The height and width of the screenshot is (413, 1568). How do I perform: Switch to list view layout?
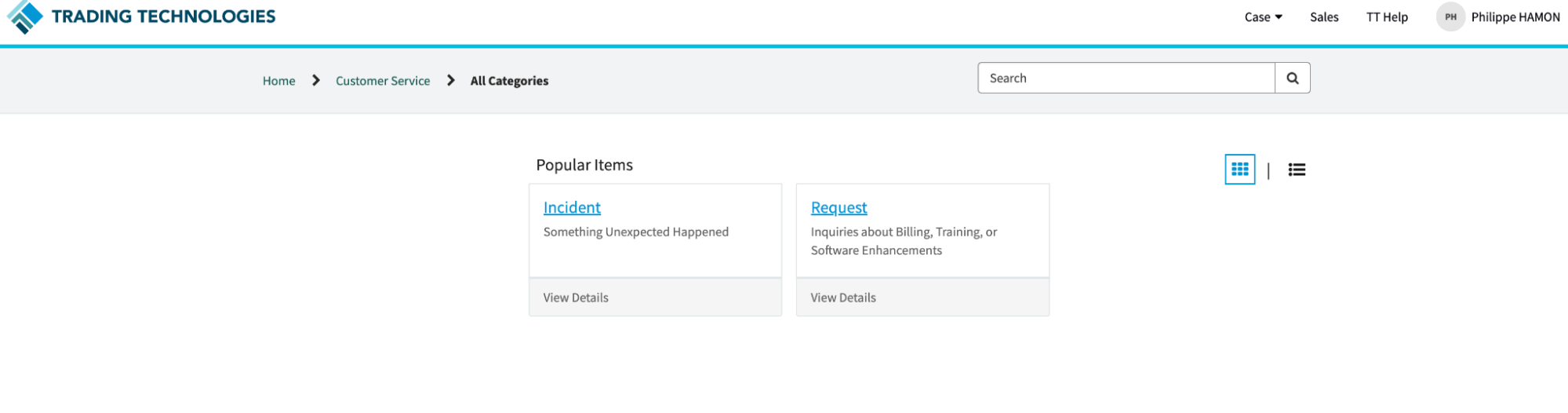1297,170
